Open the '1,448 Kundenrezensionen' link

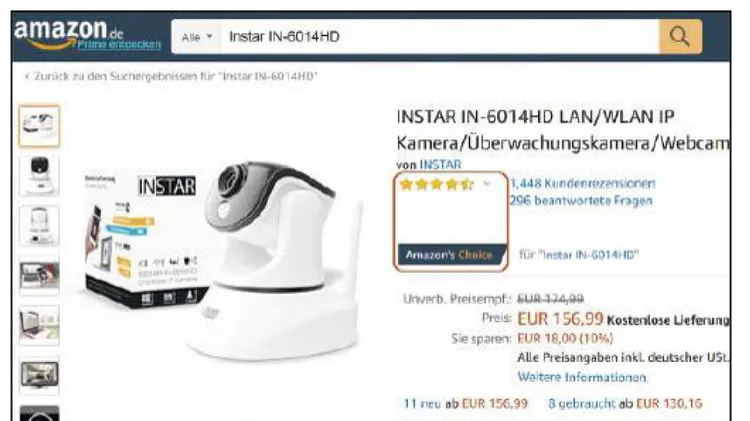pos(583,183)
